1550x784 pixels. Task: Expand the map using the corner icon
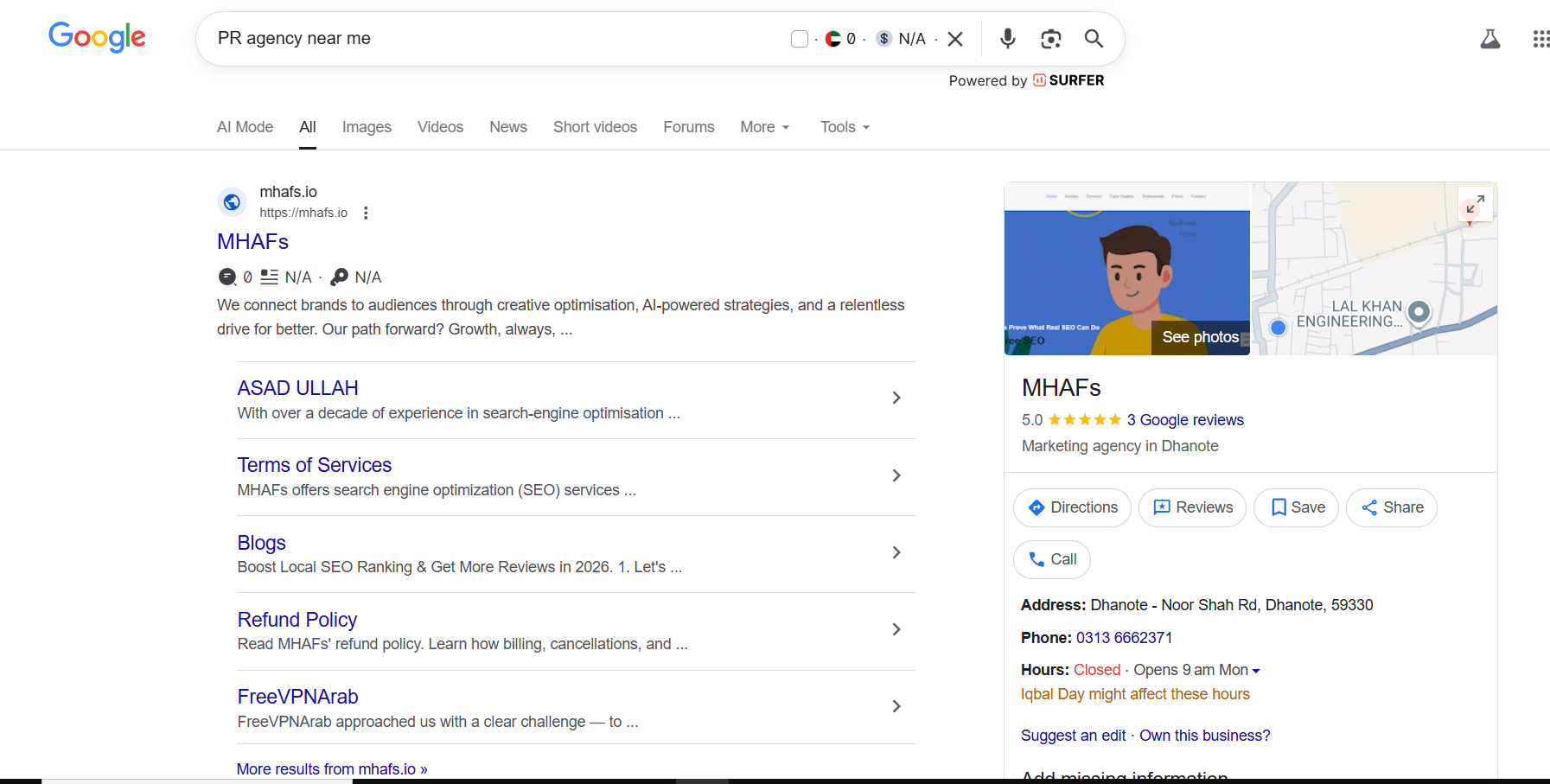pos(1475,204)
